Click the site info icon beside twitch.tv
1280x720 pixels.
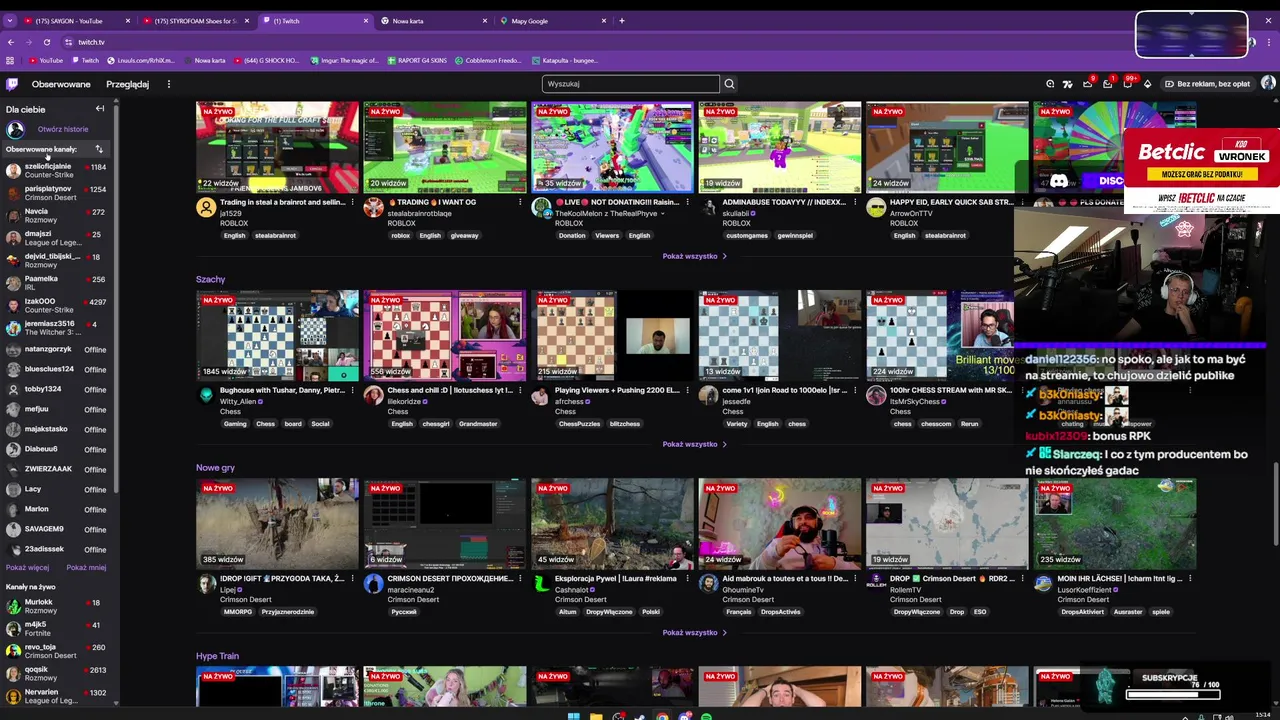68,42
